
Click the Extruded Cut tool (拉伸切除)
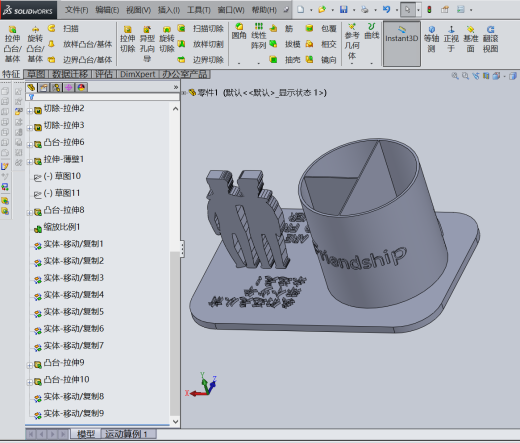pos(127,39)
